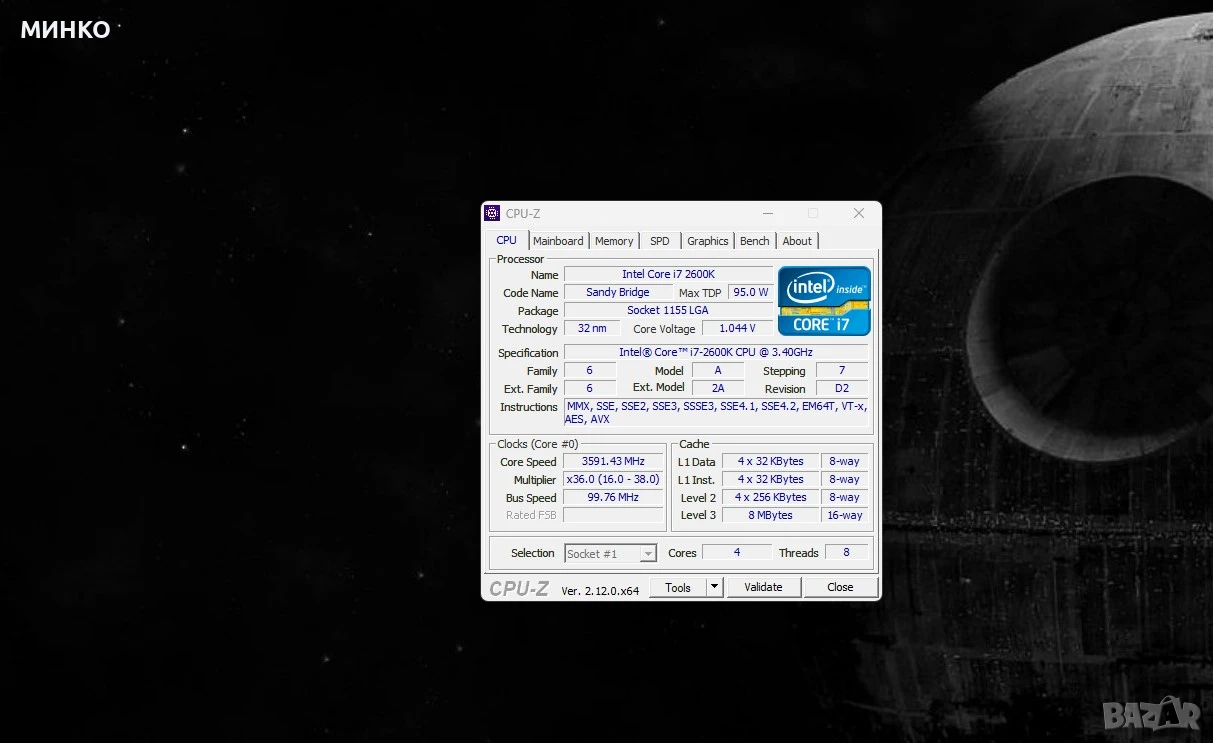Click the 32 nm technology value

click(x=592, y=328)
